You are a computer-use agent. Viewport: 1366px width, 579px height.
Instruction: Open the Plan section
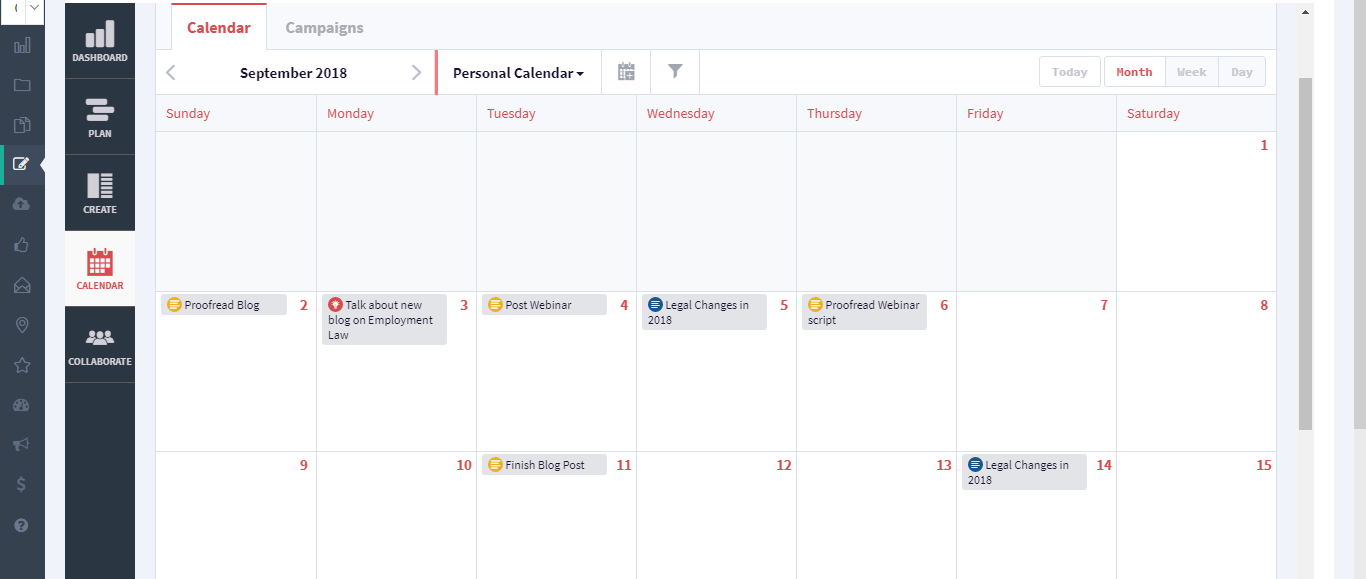coord(100,117)
